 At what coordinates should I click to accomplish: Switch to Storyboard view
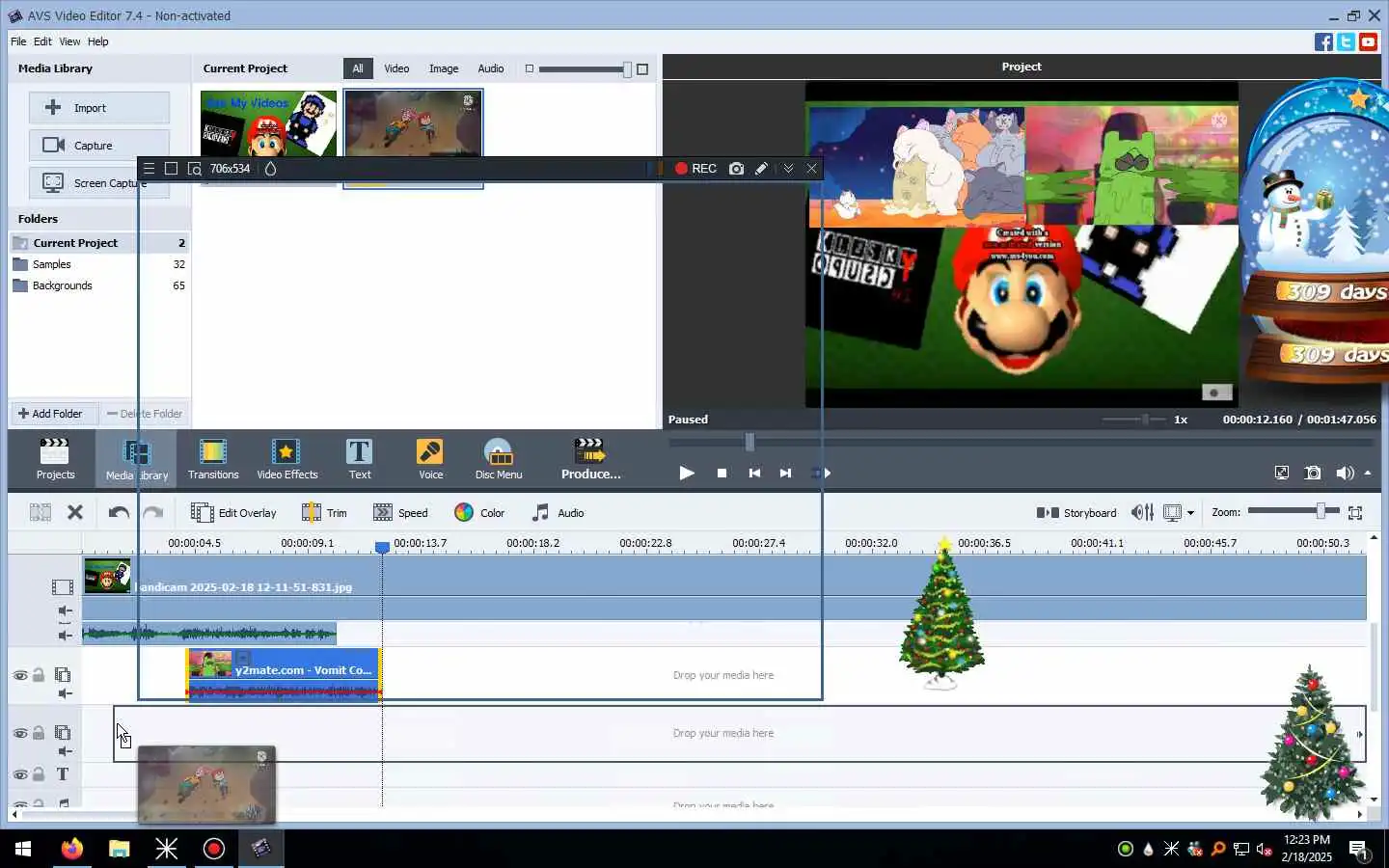pos(1076,513)
